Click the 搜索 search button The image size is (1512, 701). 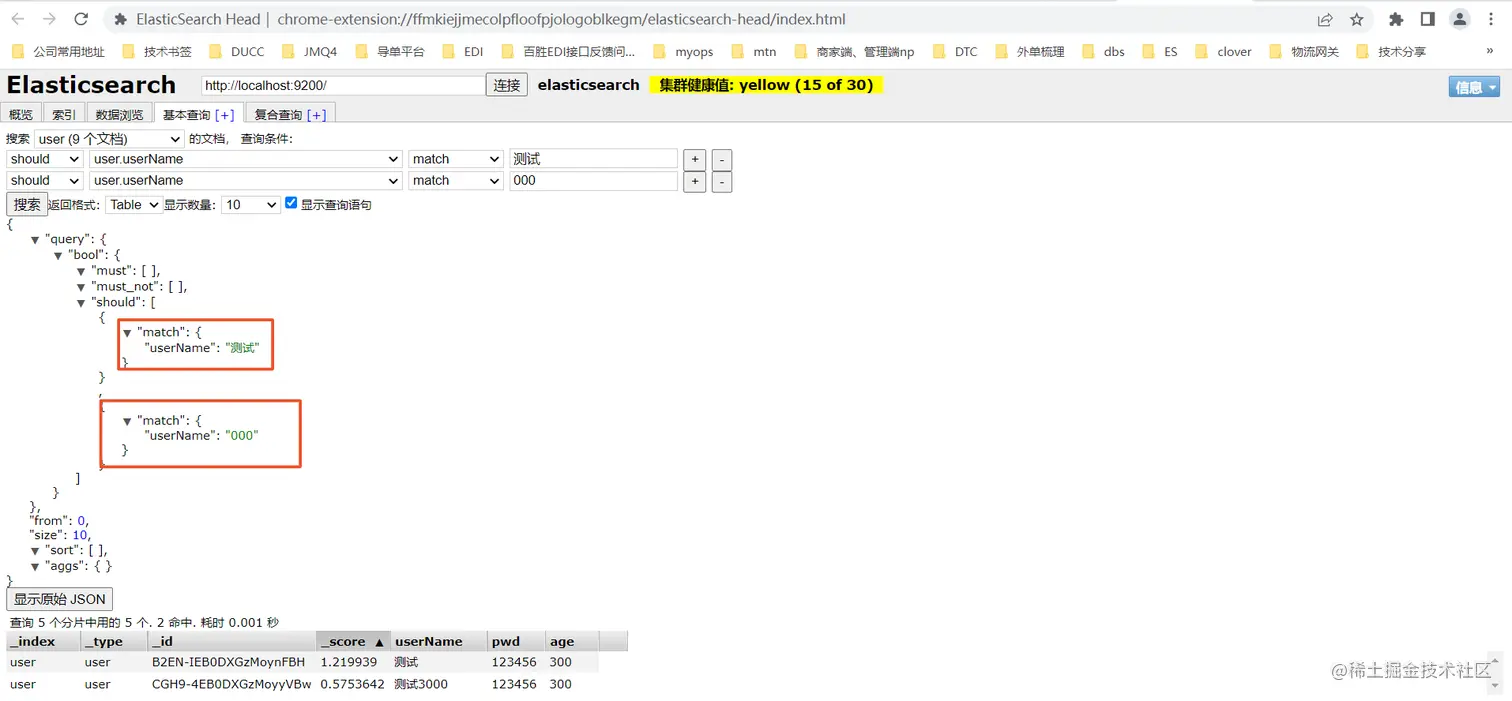27,204
